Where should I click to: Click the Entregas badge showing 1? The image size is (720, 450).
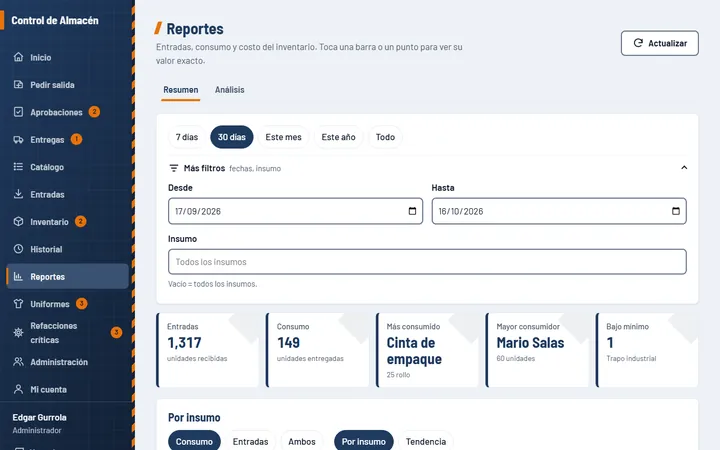[x=76, y=139]
